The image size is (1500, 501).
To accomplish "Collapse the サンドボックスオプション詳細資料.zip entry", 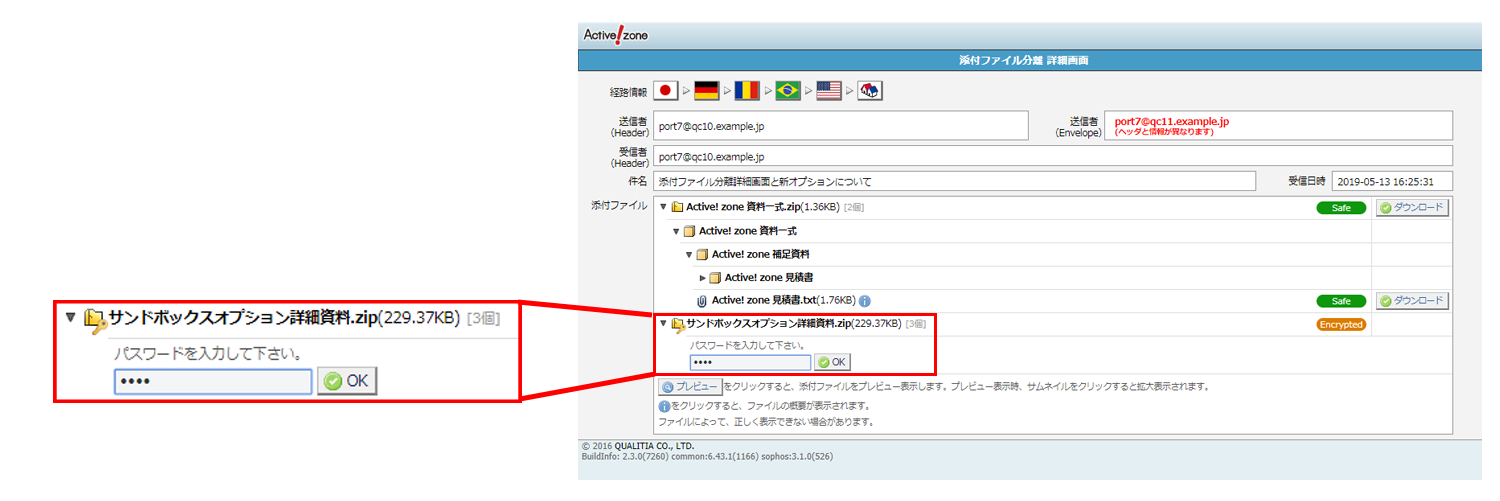I will tap(663, 324).
